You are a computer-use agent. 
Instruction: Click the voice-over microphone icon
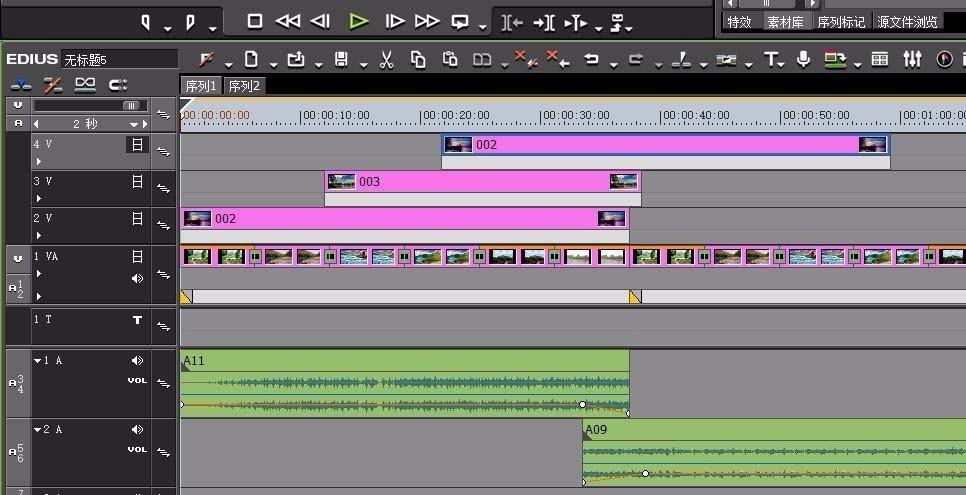pyautogui.click(x=803, y=60)
